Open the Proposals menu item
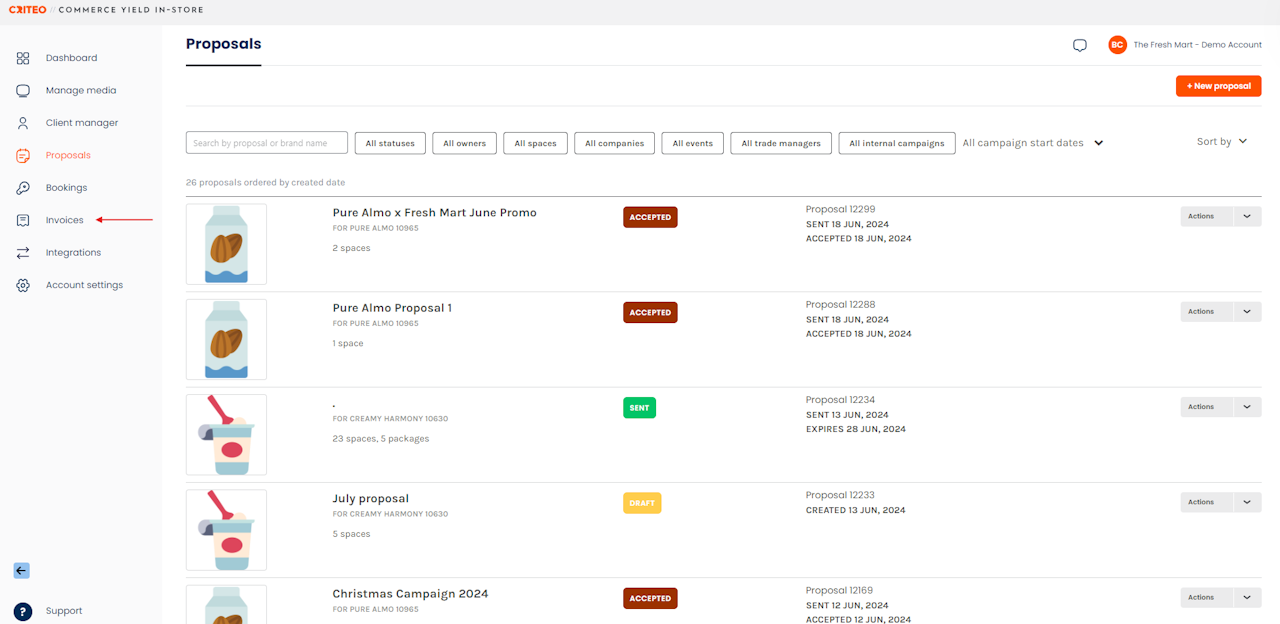 click(68, 155)
